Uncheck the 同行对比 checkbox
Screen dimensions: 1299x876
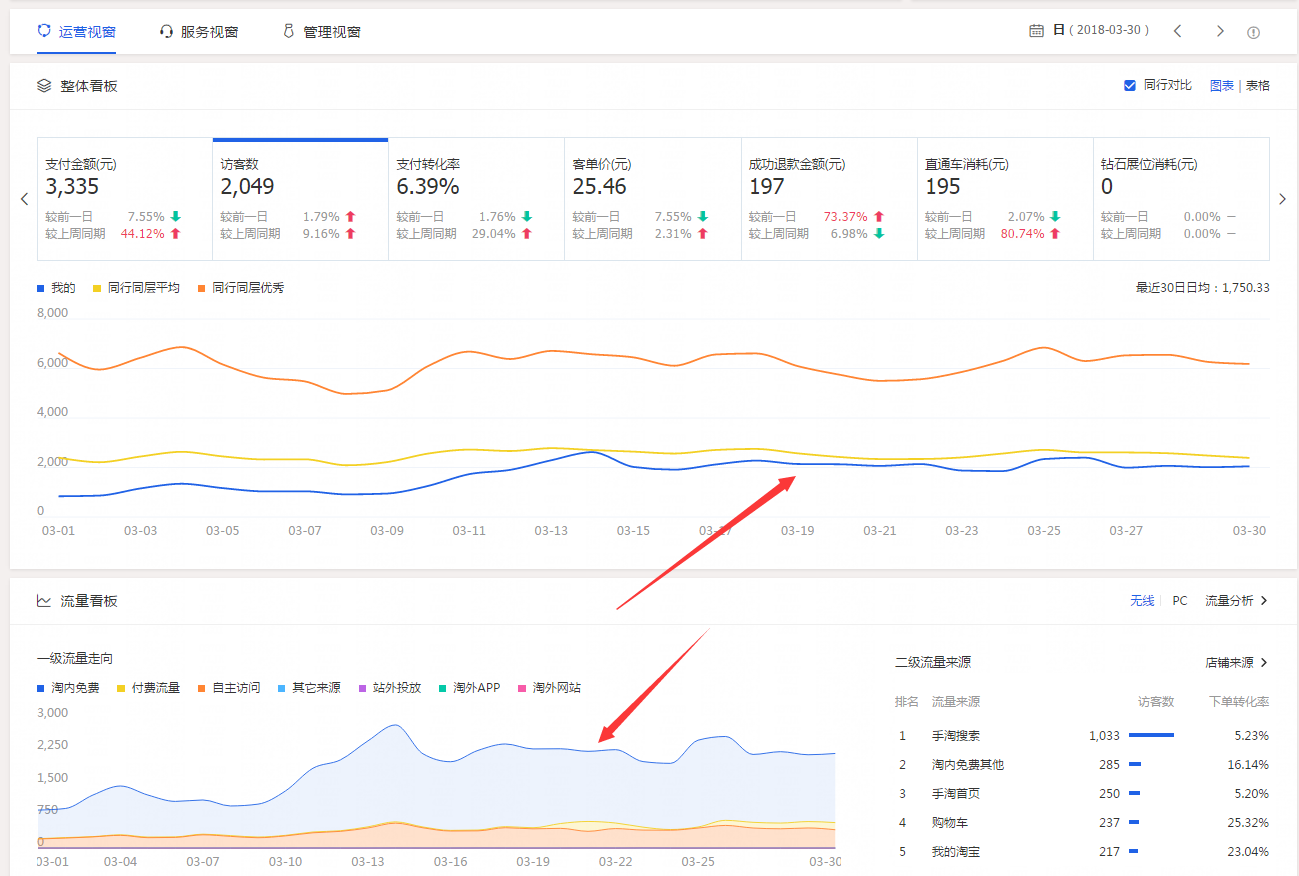point(1130,86)
